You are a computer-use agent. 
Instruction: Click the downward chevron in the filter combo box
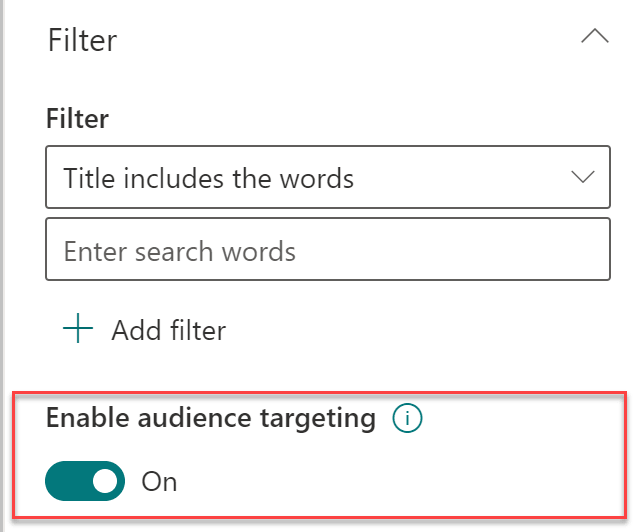pyautogui.click(x=582, y=178)
